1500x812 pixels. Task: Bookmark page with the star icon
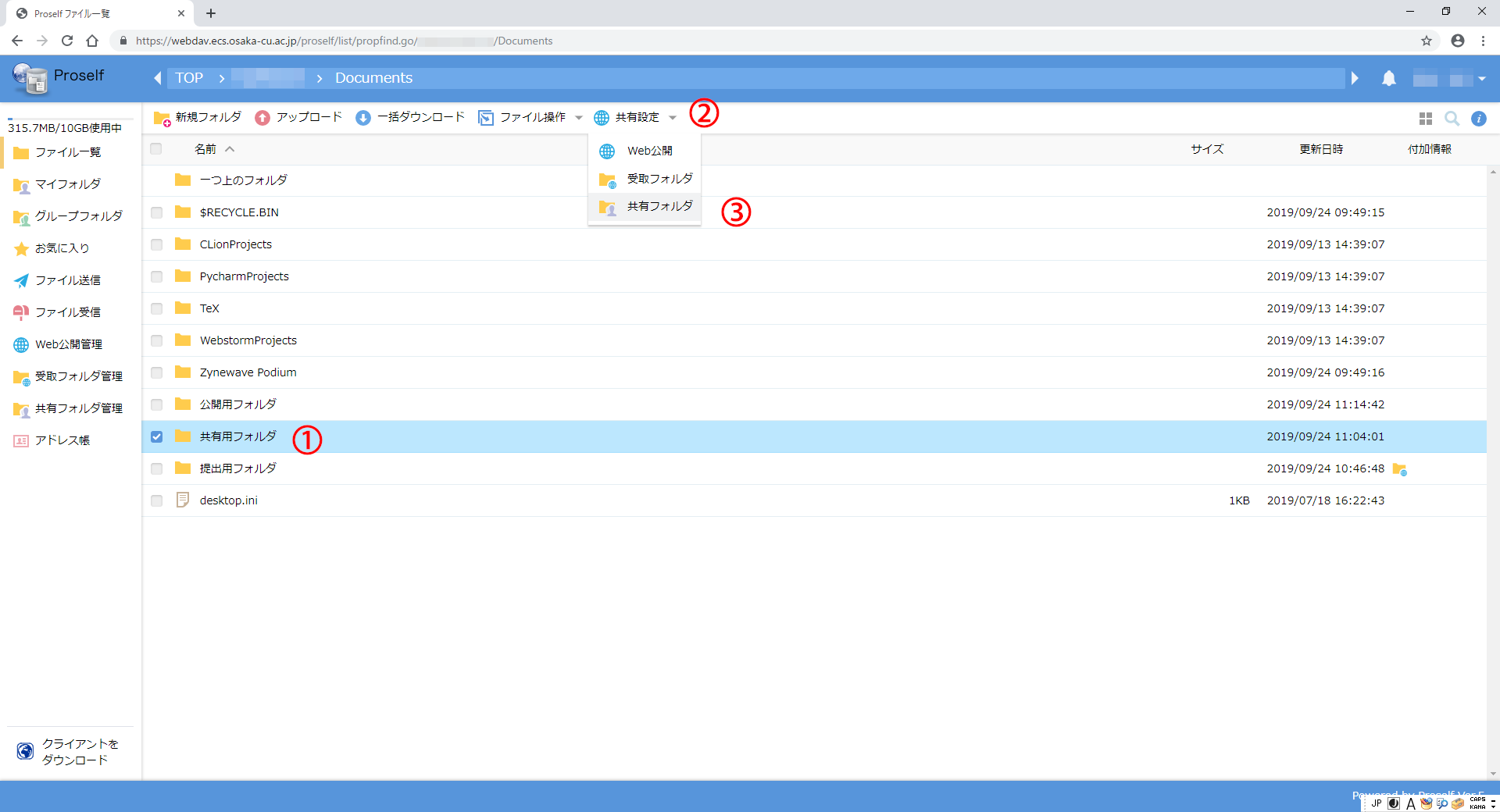(1426, 41)
